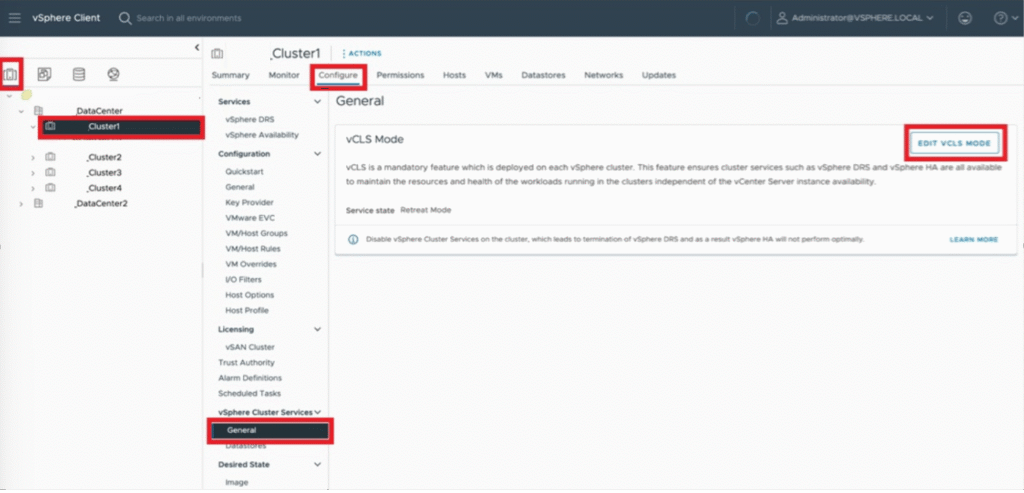Viewport: 1024px width, 493px height.
Task: Expand the Cluster3 tree node
Action: pyautogui.click(x=33, y=173)
